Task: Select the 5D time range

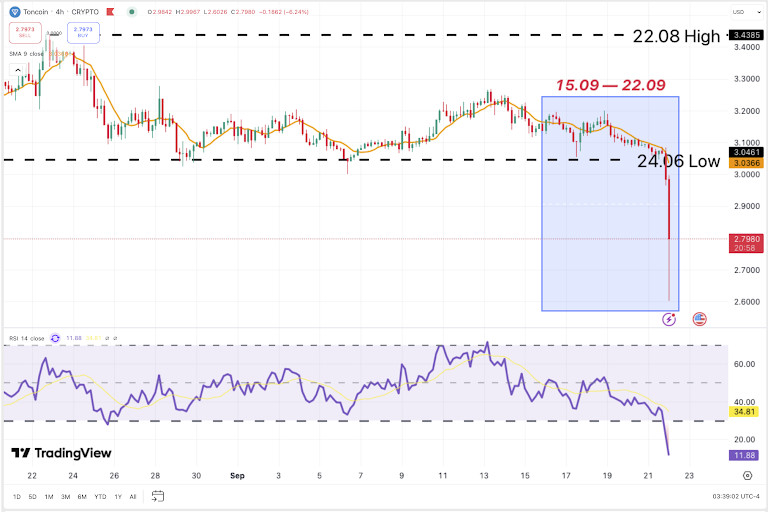Action: pos(32,497)
